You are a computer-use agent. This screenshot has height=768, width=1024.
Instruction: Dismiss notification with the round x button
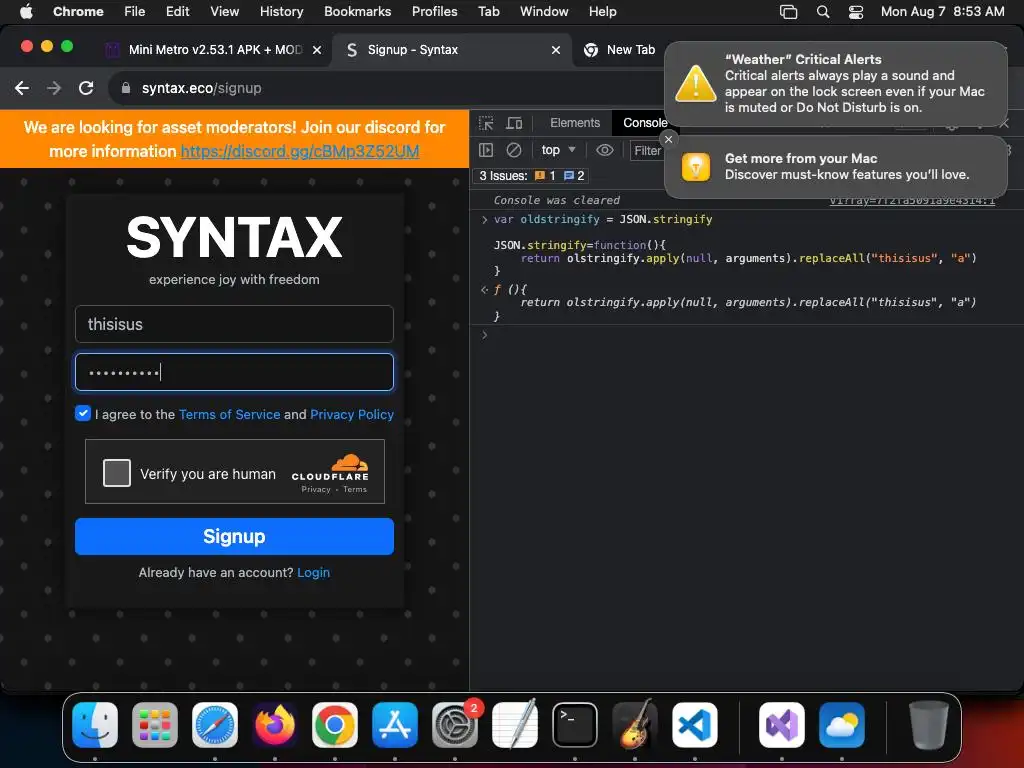click(668, 139)
